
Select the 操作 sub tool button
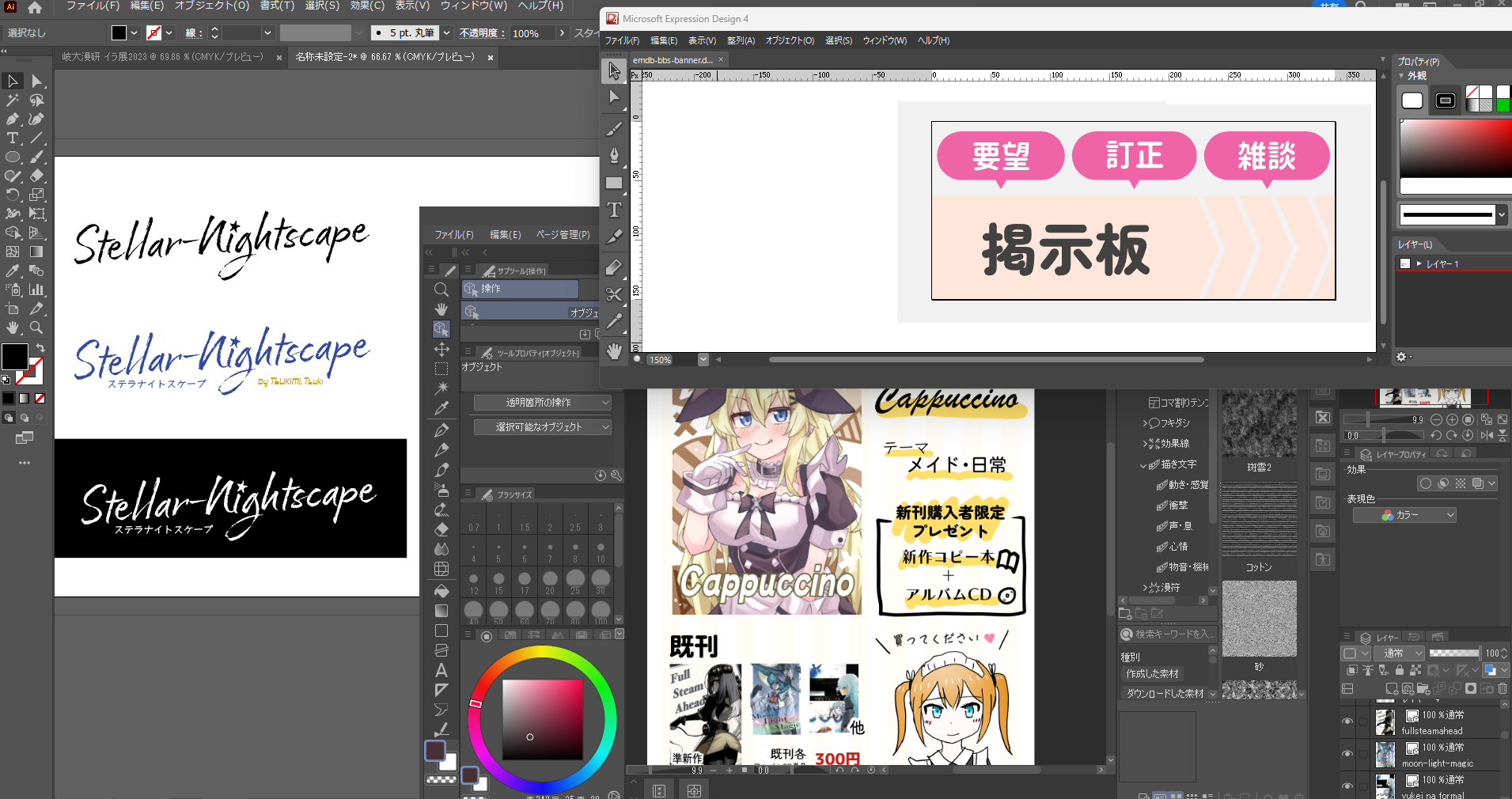click(x=521, y=289)
